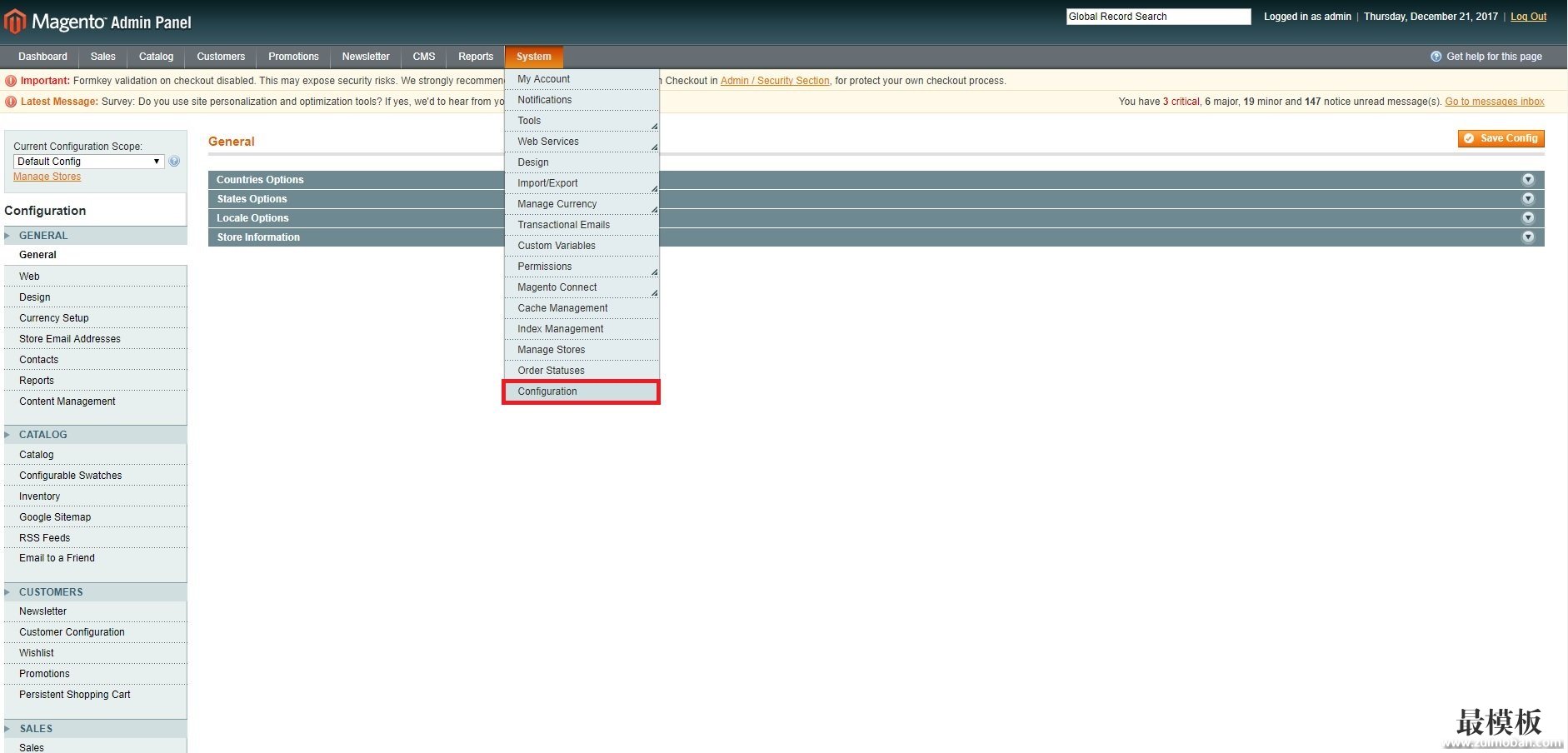Click the Log Out link

tap(1528, 17)
